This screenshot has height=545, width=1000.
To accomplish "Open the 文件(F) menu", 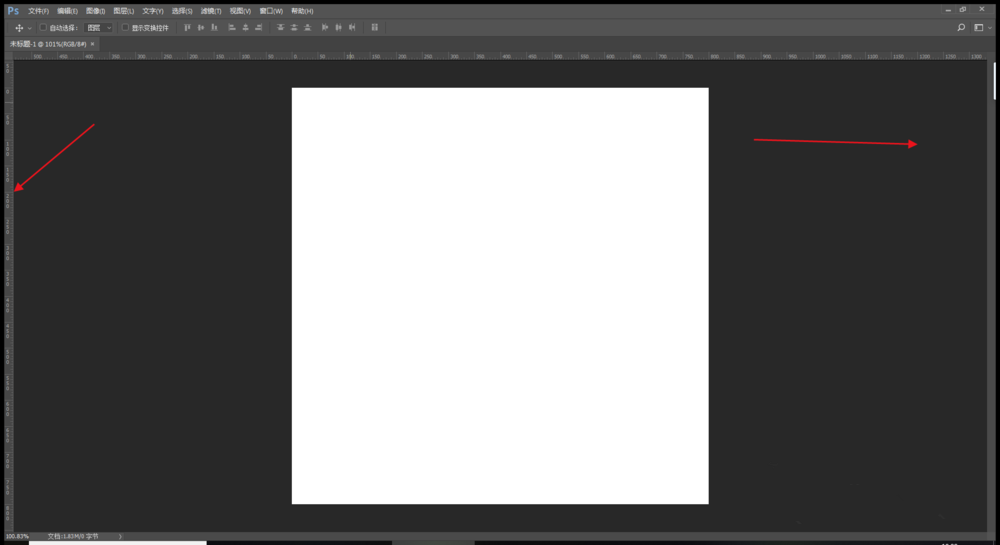I will [x=38, y=11].
